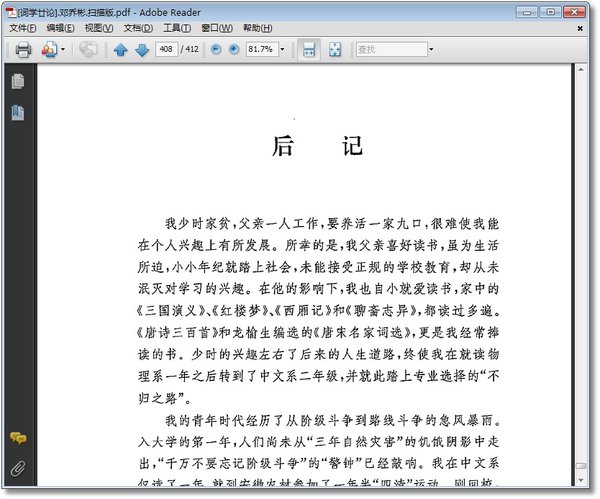Open the Attachments paperclip panel icon
This screenshot has width=600, height=499.
click(18, 468)
